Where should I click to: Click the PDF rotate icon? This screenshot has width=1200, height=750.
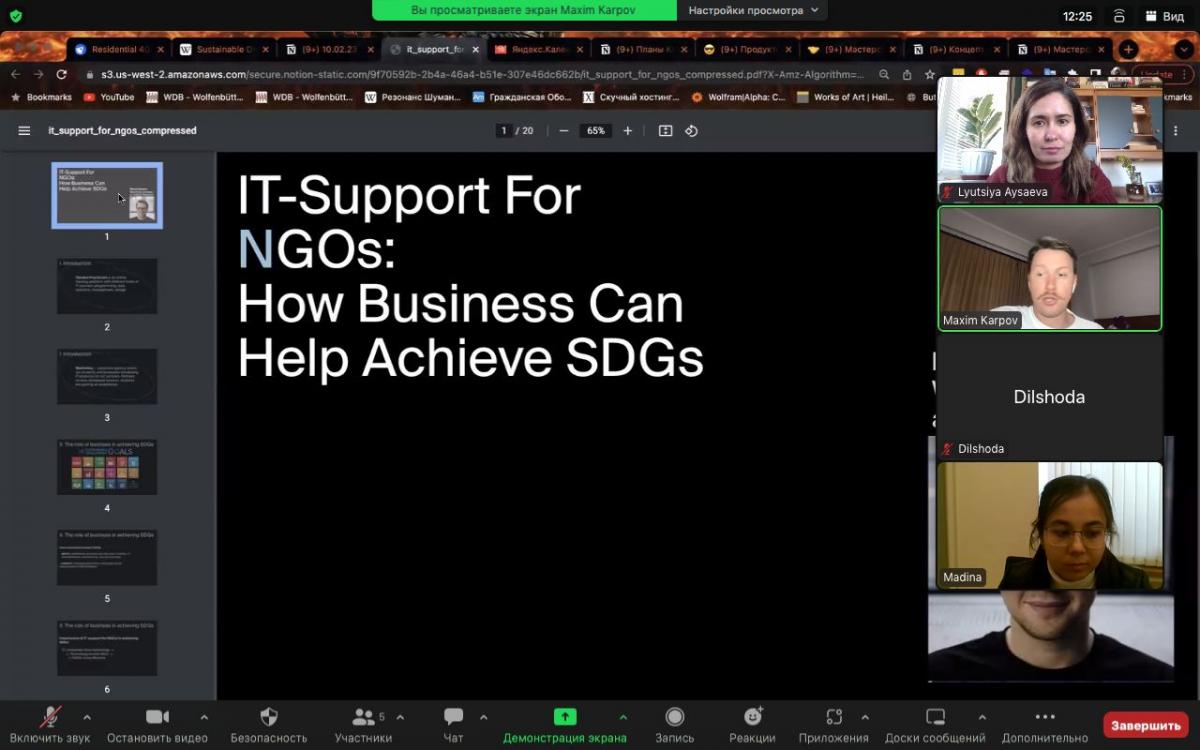[x=691, y=131]
